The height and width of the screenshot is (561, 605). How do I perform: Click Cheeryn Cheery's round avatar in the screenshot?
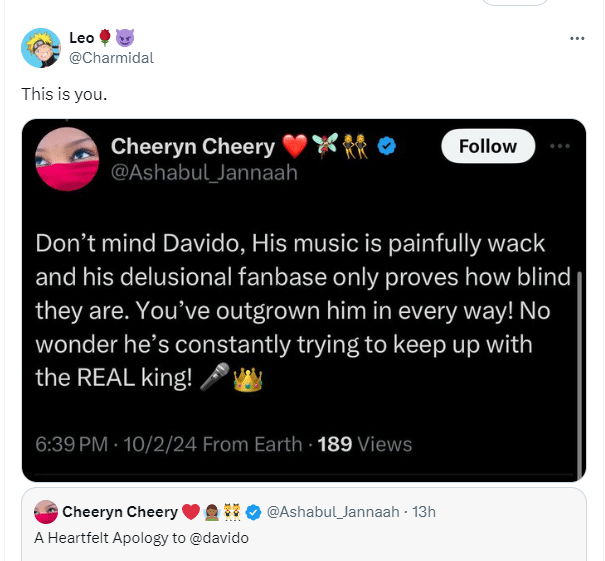[67, 158]
